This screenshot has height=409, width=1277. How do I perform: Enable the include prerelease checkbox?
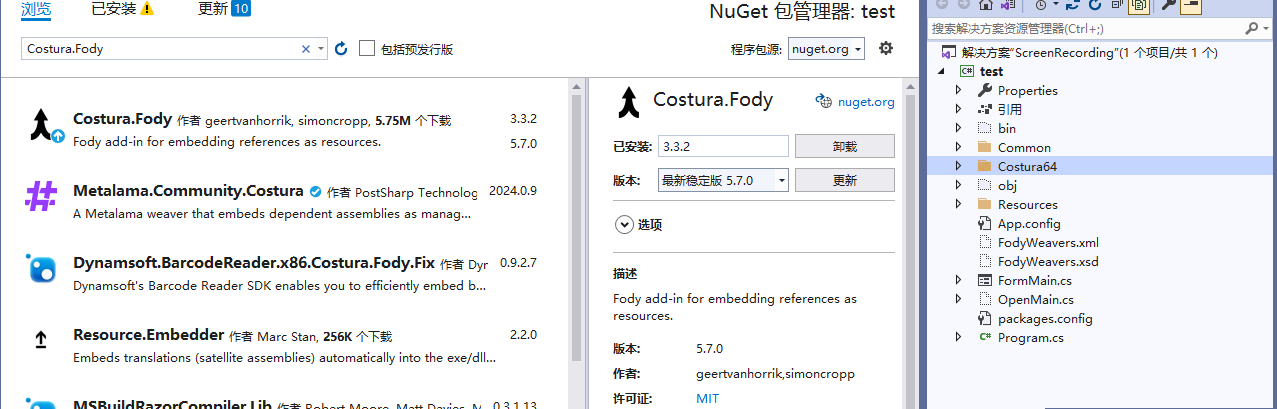click(367, 48)
